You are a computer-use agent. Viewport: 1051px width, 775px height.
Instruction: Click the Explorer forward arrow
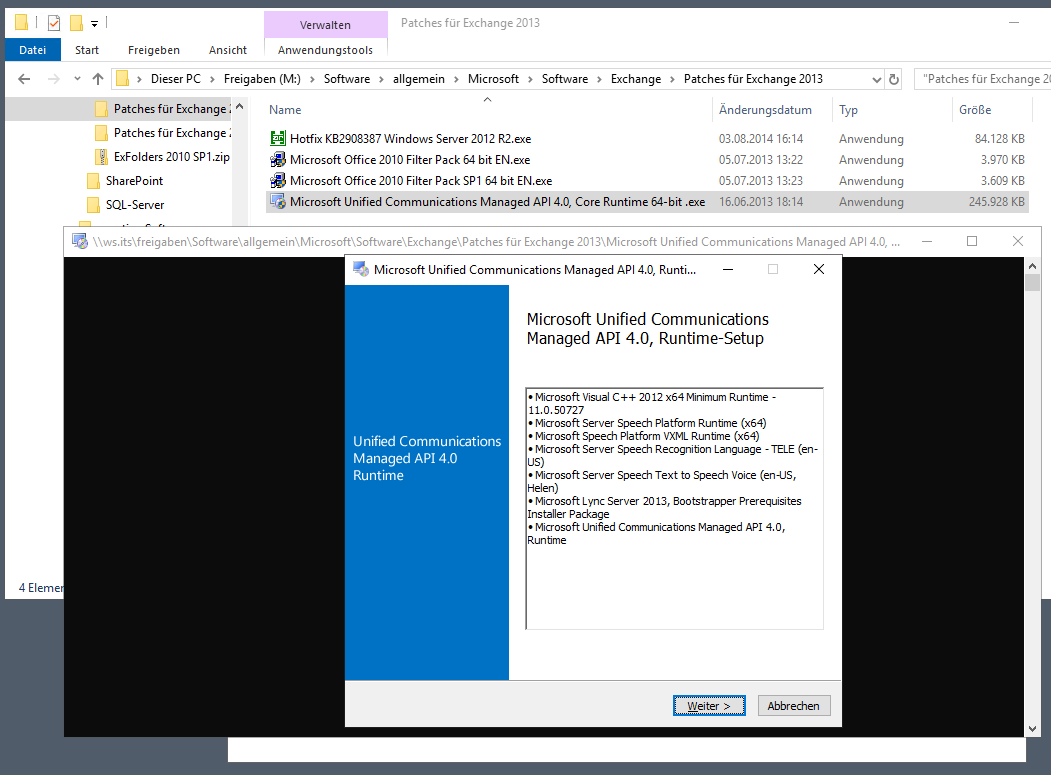(54, 79)
